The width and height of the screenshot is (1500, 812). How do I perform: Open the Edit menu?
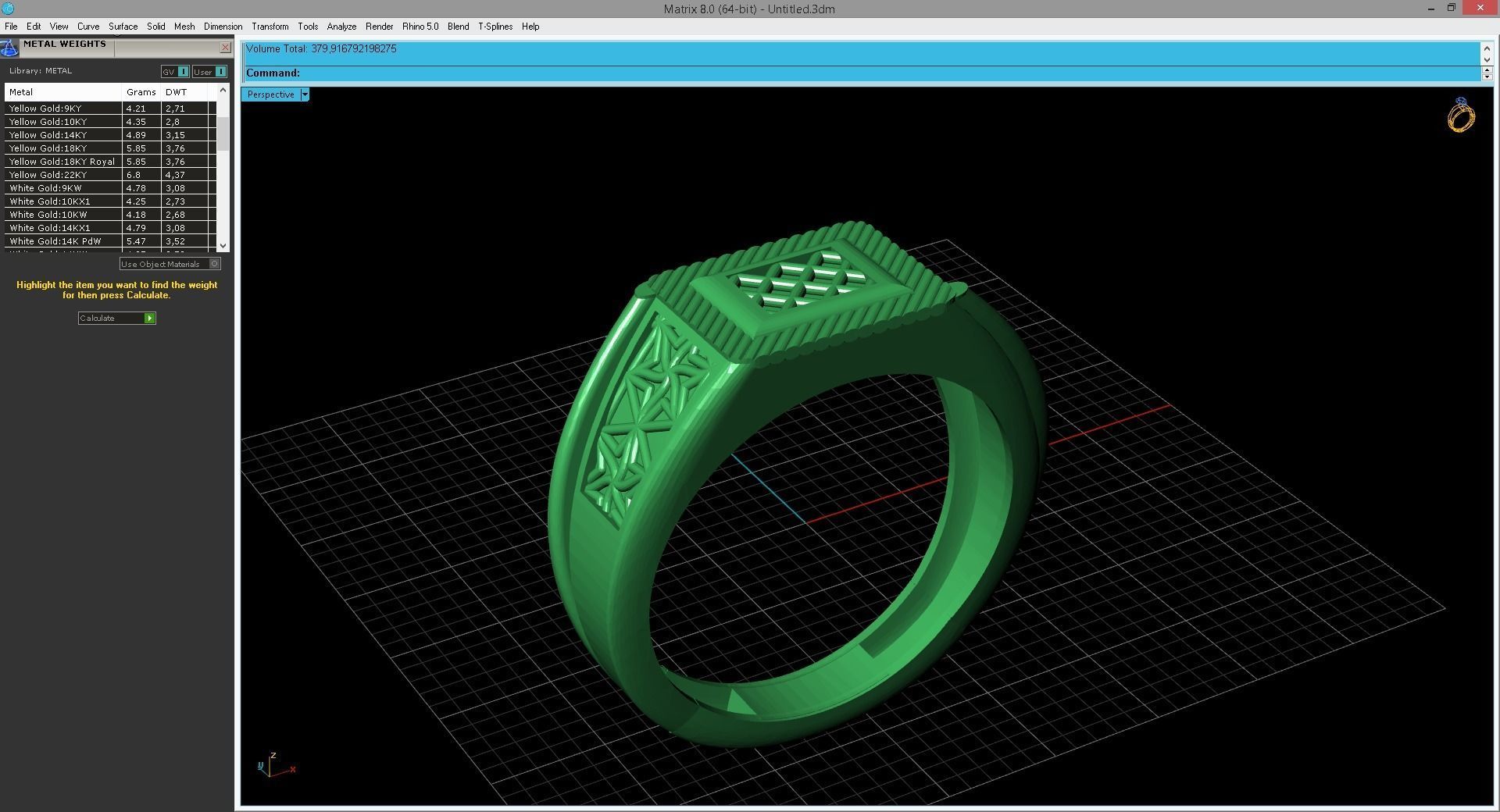click(x=34, y=27)
